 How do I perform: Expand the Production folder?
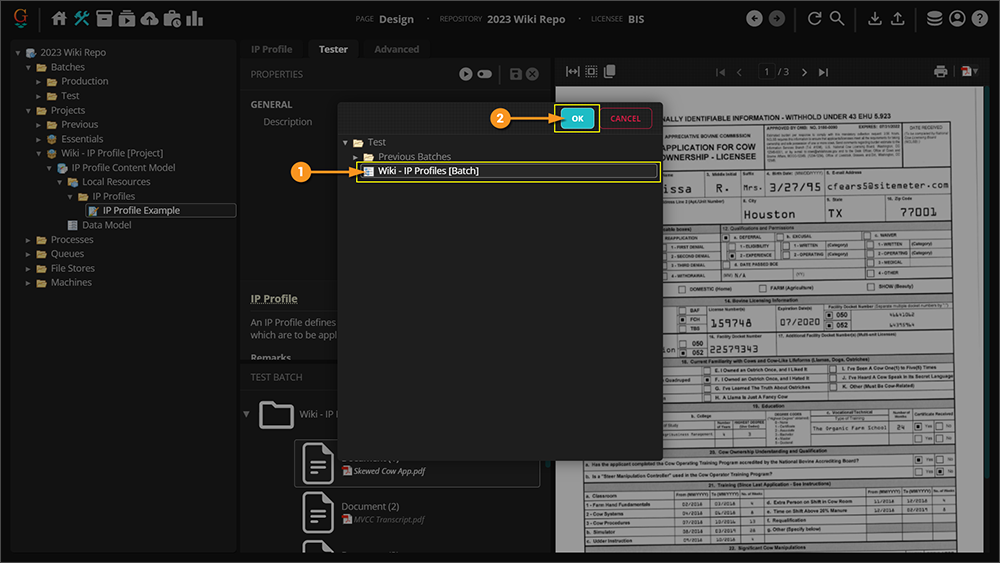click(x=38, y=82)
